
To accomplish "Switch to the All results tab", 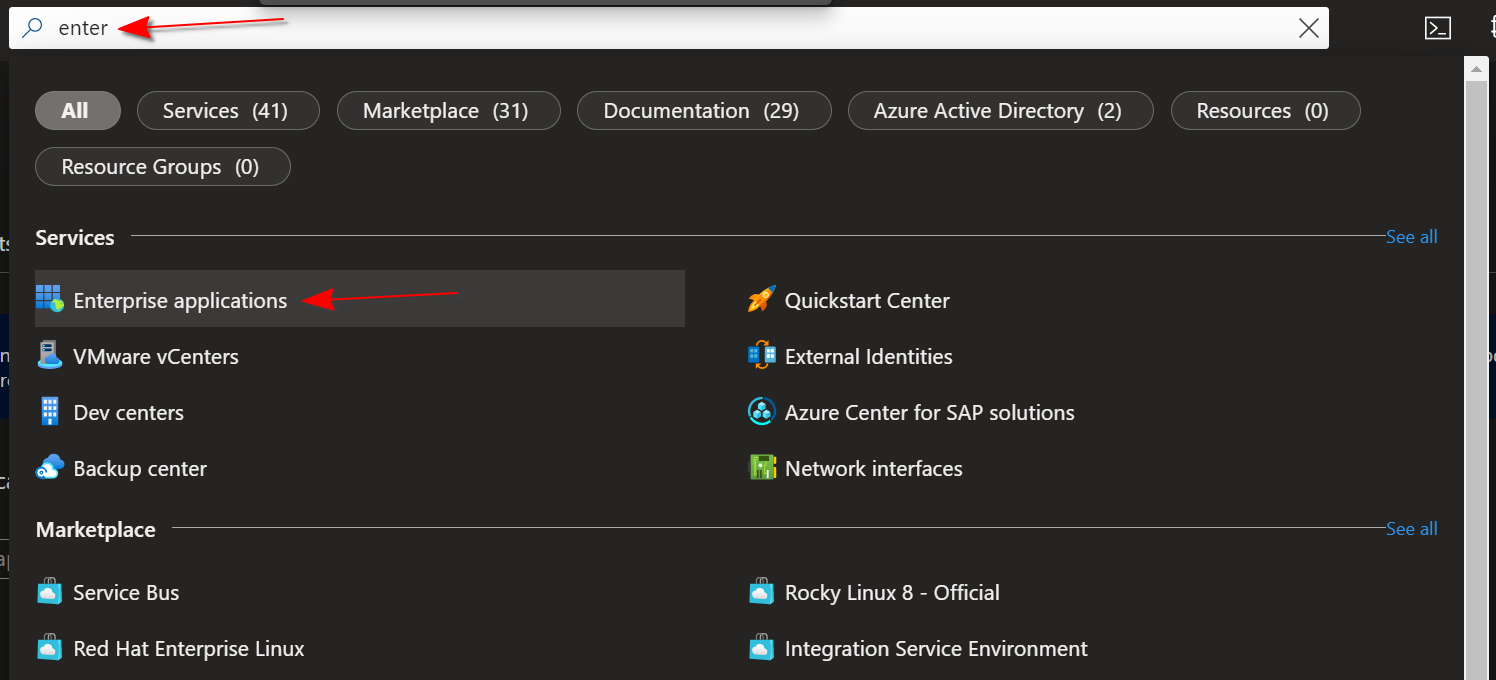I will [77, 110].
